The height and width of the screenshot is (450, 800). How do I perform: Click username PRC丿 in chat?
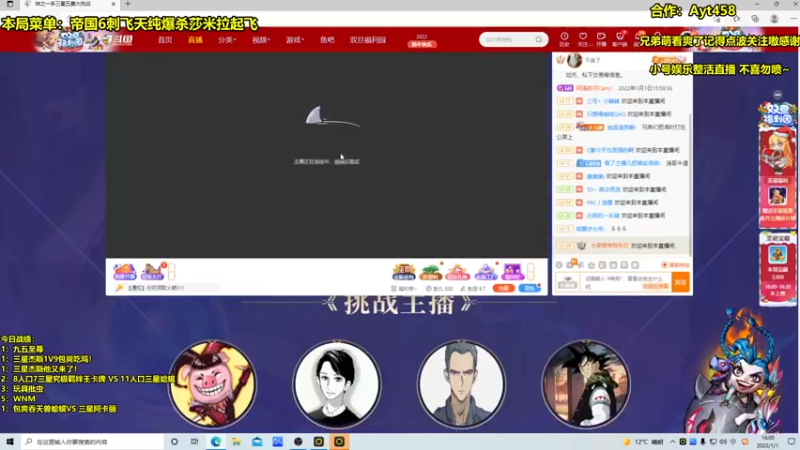(x=599, y=203)
